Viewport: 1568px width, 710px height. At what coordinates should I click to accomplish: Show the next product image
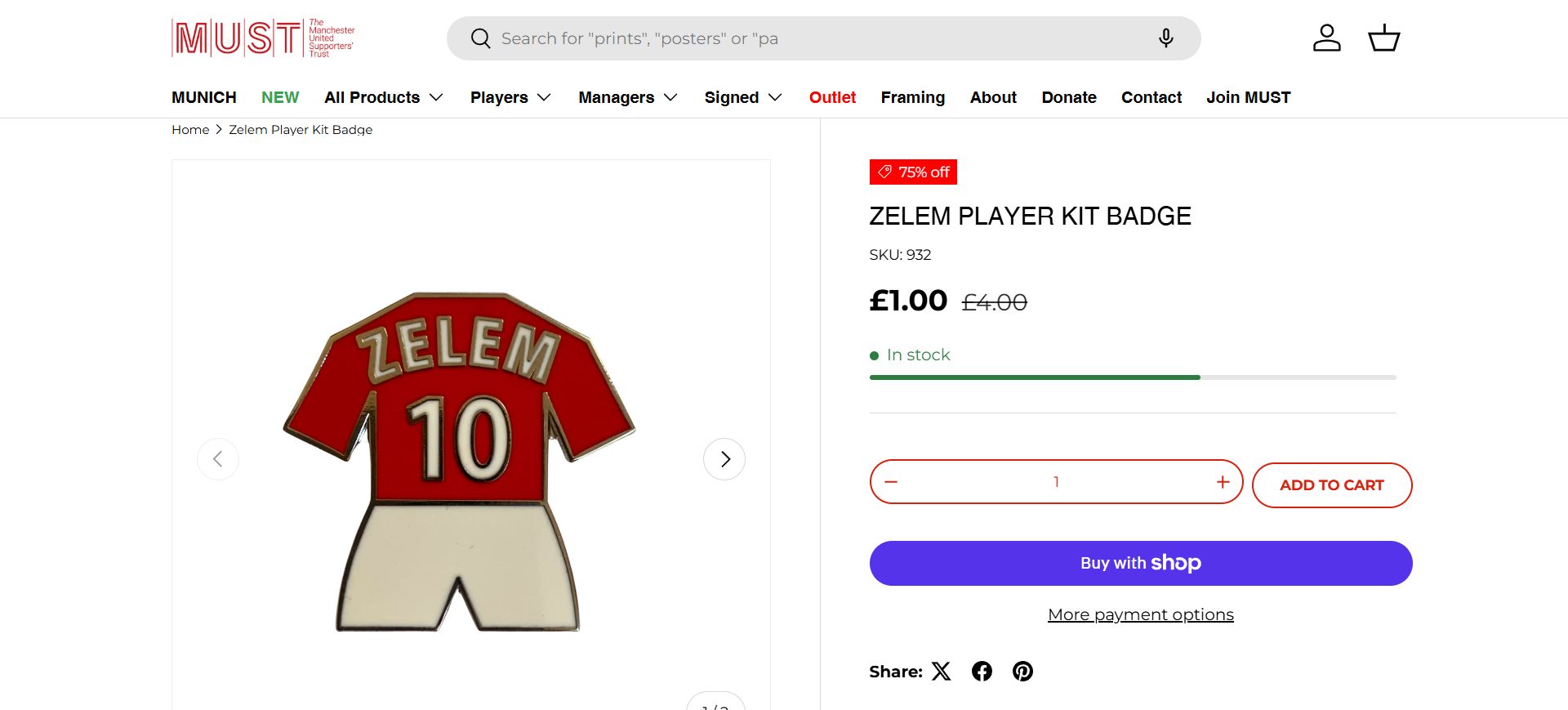click(x=724, y=459)
